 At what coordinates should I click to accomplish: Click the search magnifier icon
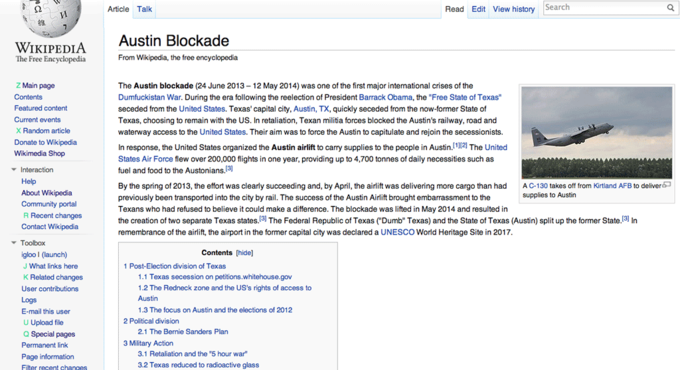click(x=670, y=8)
